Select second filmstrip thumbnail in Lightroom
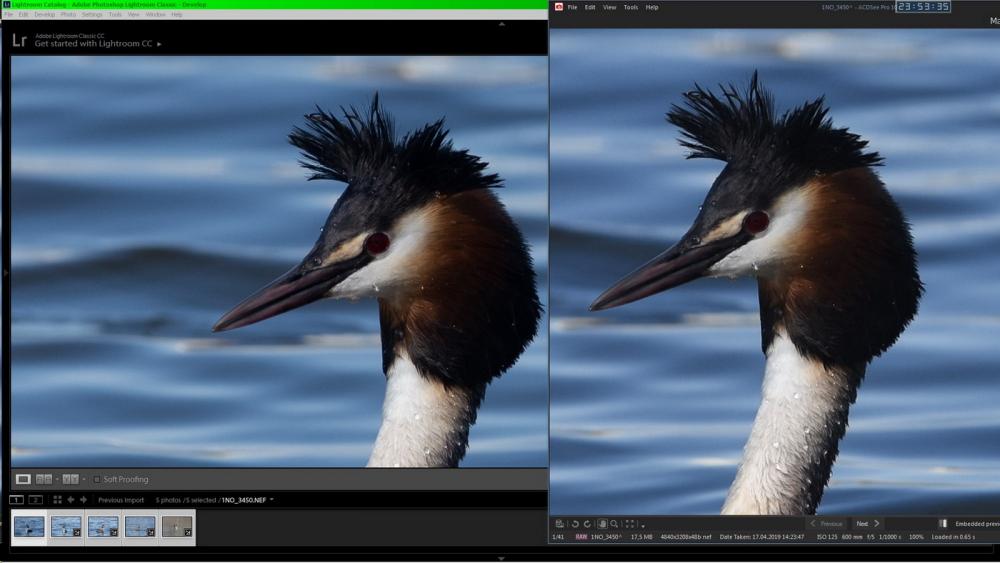Viewport: 1000px width, 563px height. [66, 527]
